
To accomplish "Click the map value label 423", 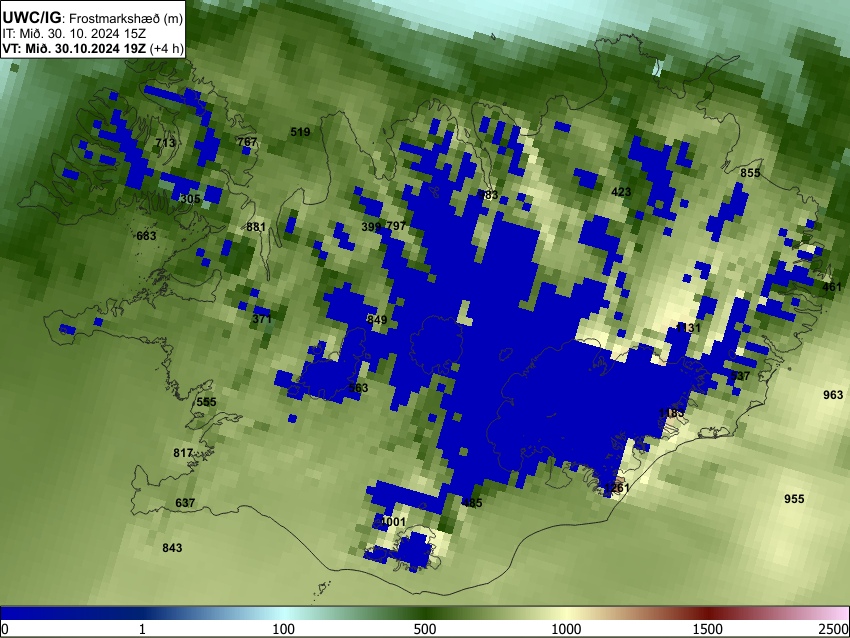I will [x=621, y=192].
